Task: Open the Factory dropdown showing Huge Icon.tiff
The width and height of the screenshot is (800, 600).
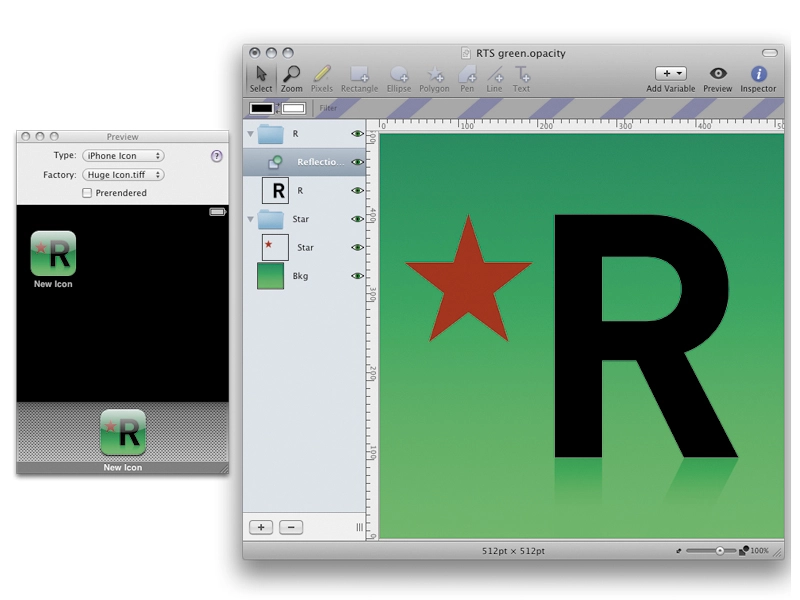Action: (x=123, y=174)
